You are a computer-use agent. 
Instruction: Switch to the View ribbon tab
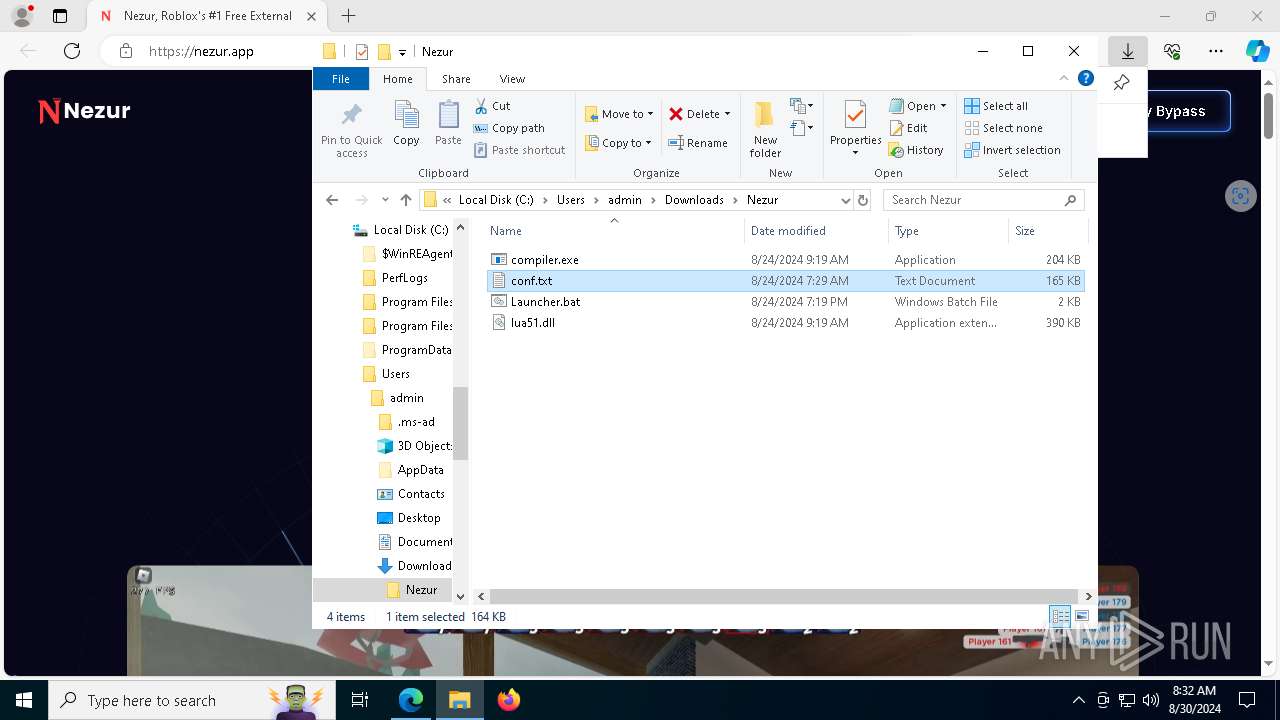pyautogui.click(x=512, y=79)
